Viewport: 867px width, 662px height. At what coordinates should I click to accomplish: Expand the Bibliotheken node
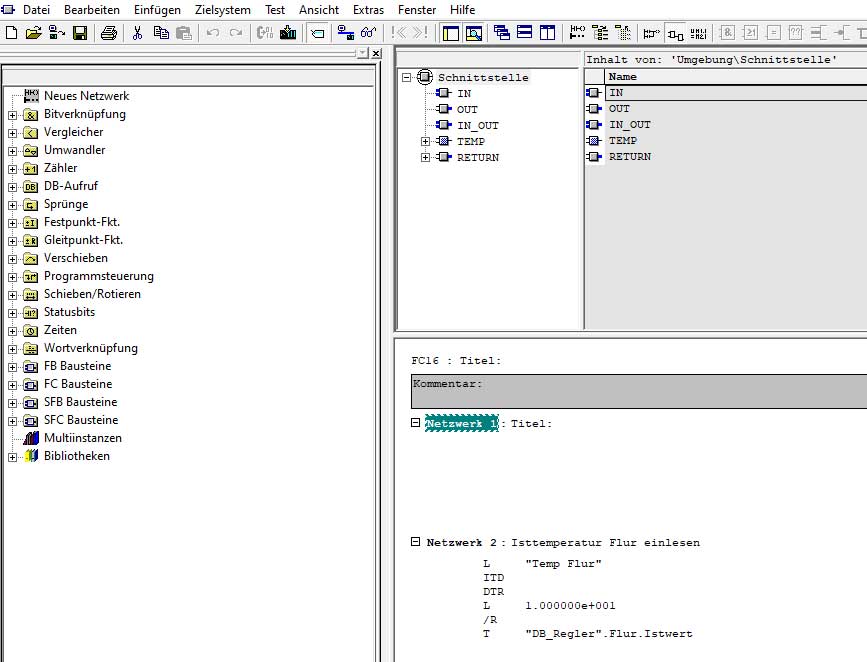(x=12, y=457)
